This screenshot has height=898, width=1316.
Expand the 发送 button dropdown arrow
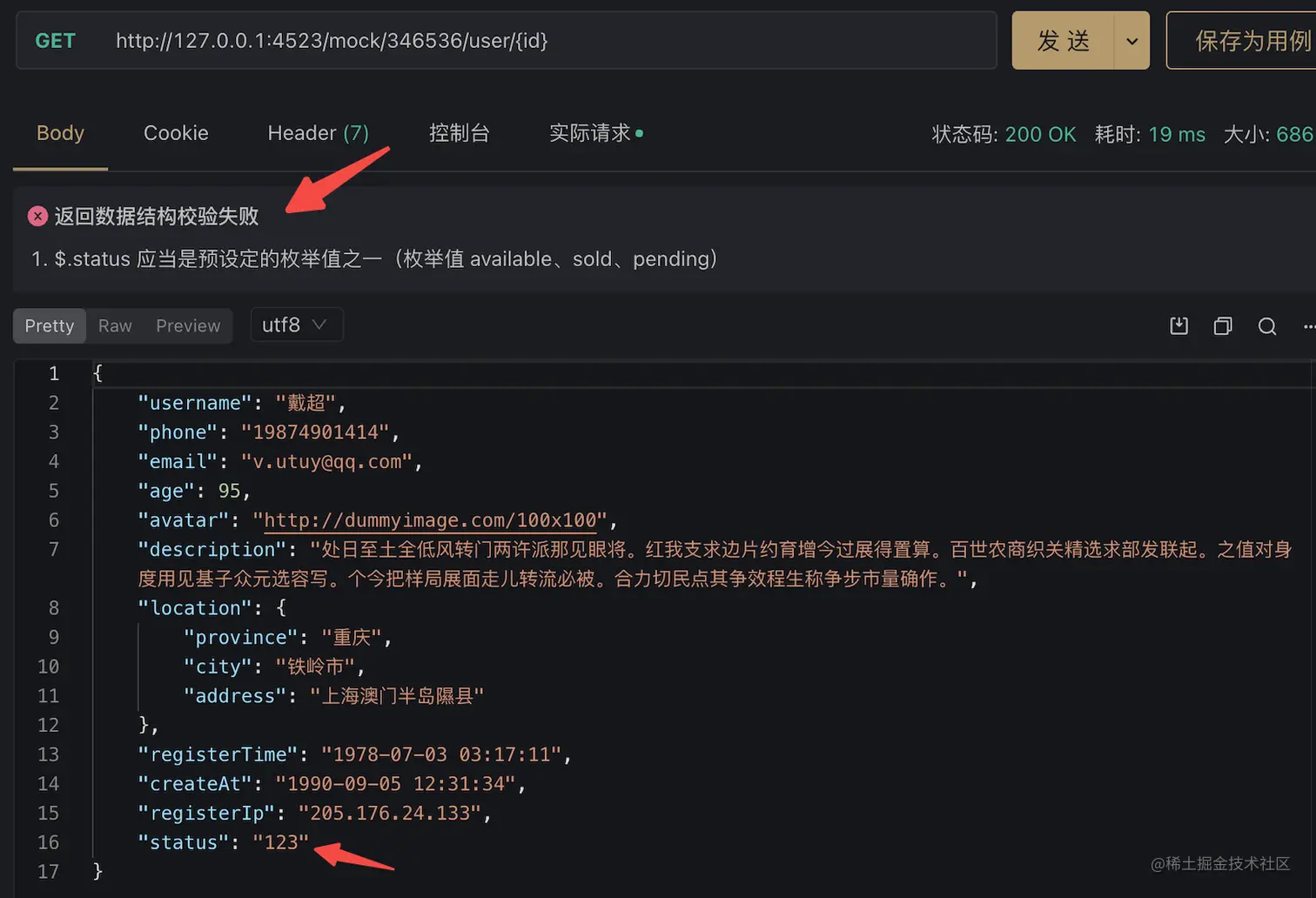point(1132,40)
